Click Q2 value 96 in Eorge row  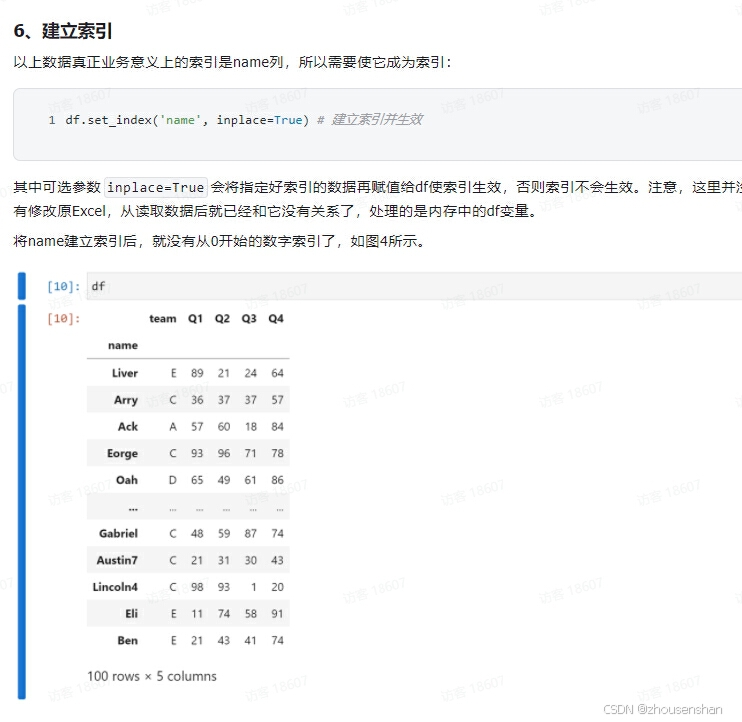[224, 453]
